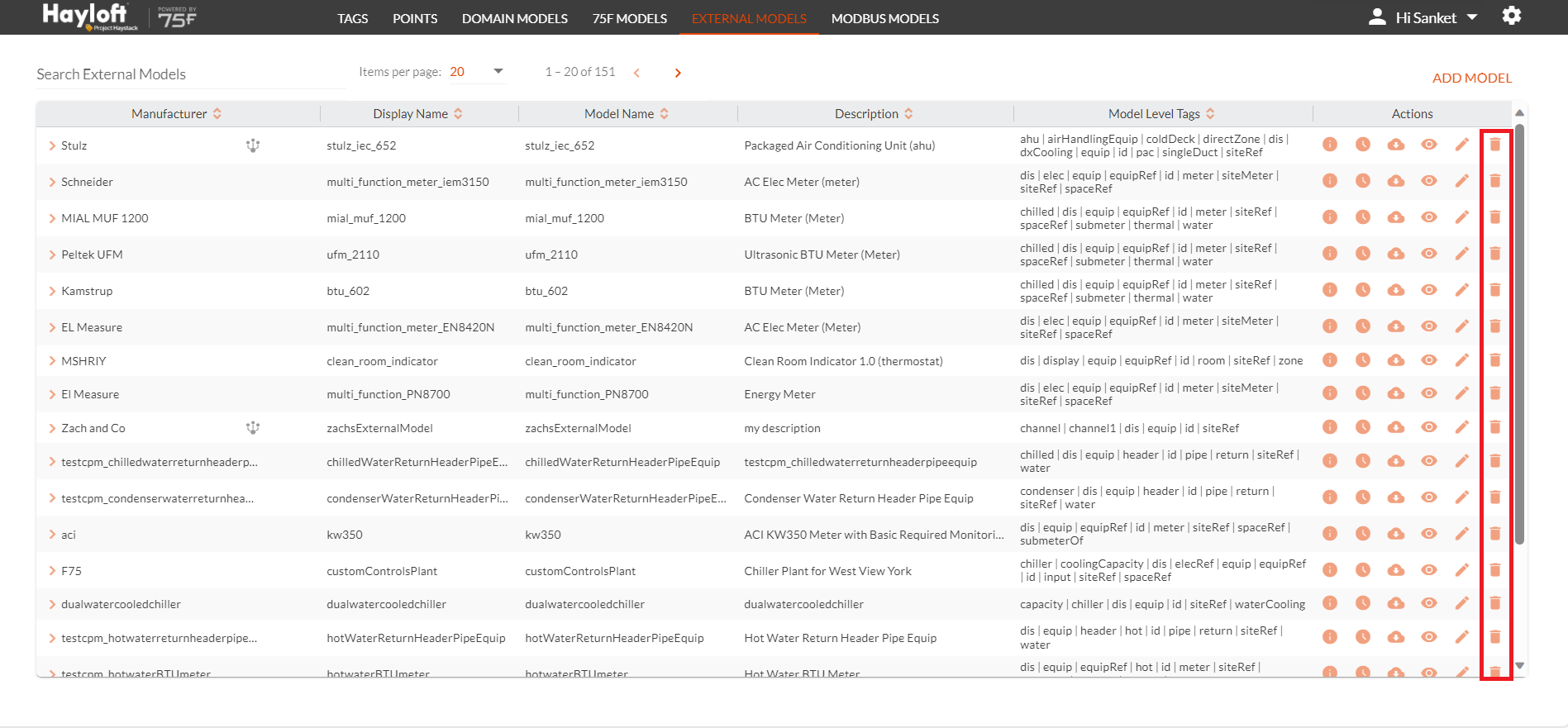Click cloud download icon for Kamstrup row
This screenshot has height=728, width=1568.
1396,290
